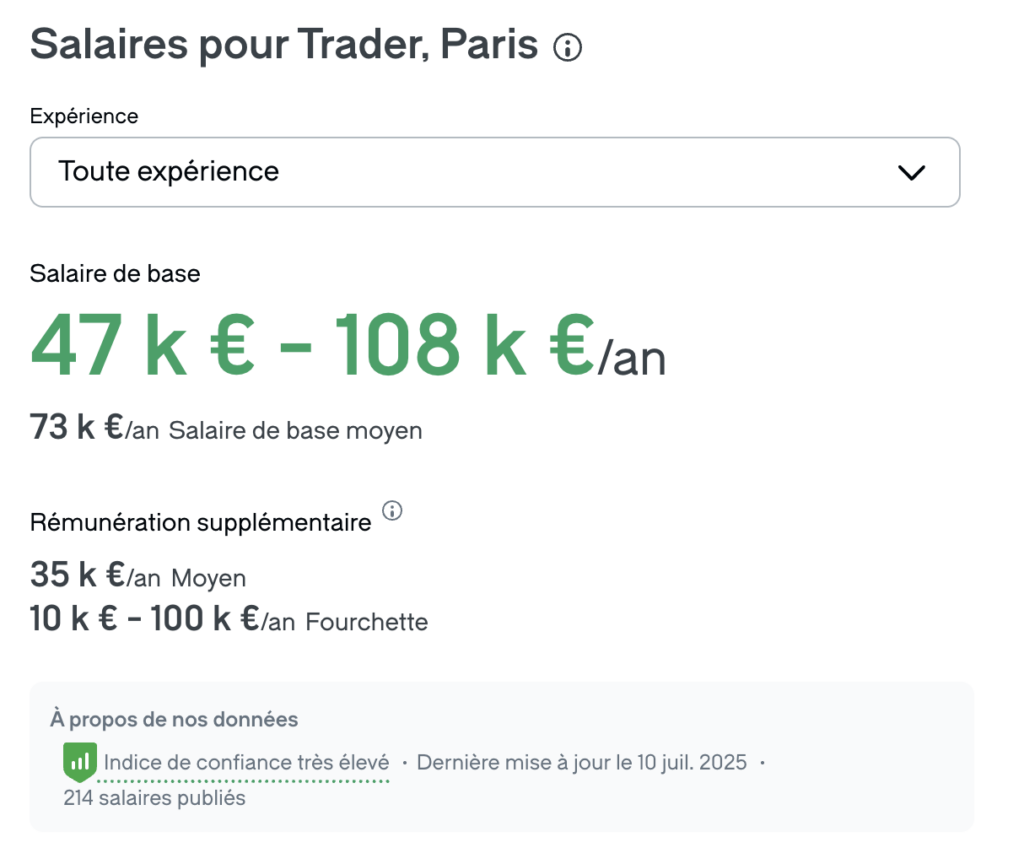Expand the experience dropdown chevron arrow
Screen dimensions: 1024x864
(x=911, y=172)
